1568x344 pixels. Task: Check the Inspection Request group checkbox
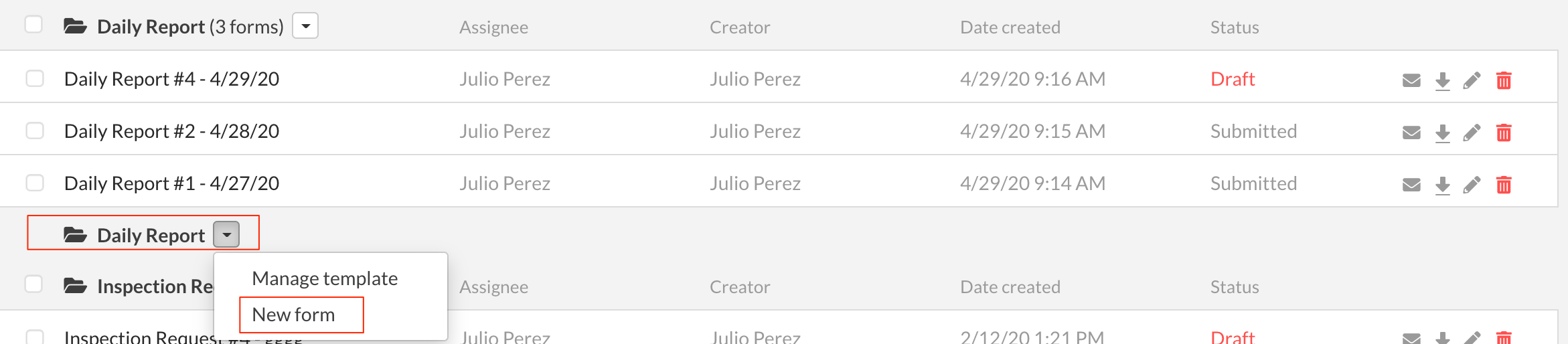[x=33, y=284]
